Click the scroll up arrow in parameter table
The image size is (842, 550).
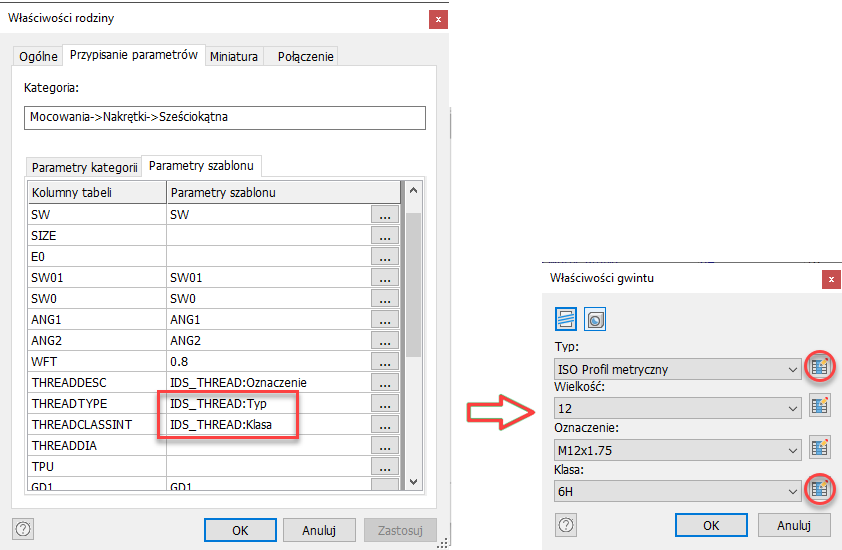point(413,191)
